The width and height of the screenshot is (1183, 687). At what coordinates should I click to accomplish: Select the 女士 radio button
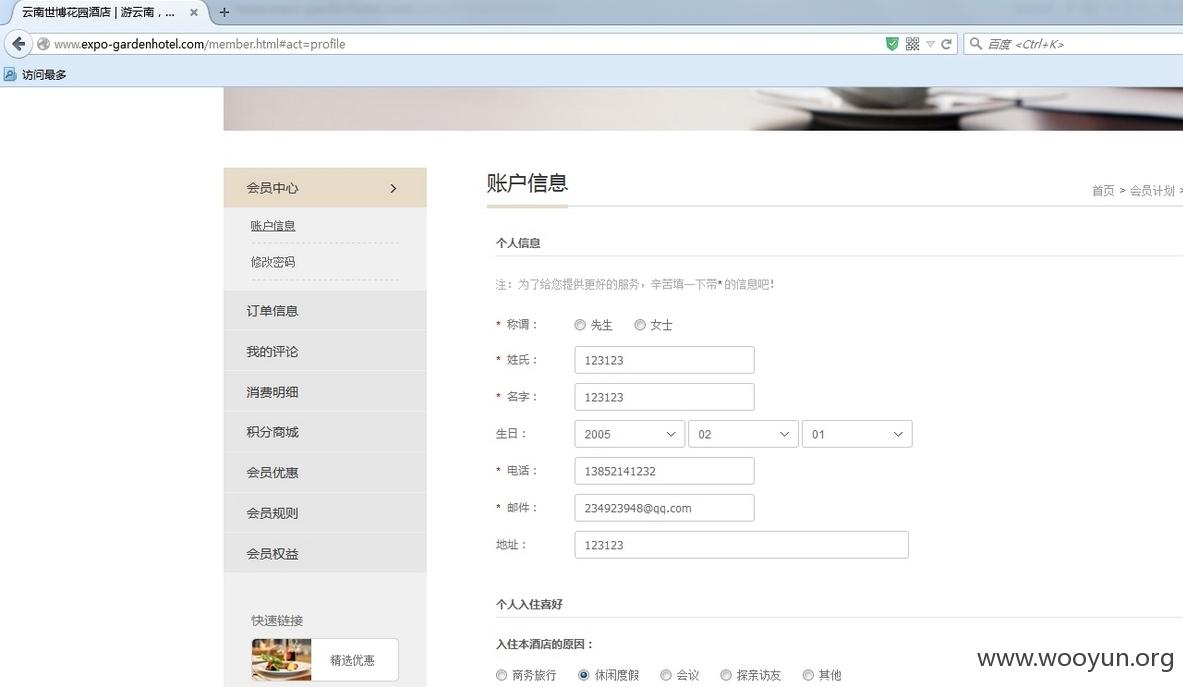click(640, 325)
